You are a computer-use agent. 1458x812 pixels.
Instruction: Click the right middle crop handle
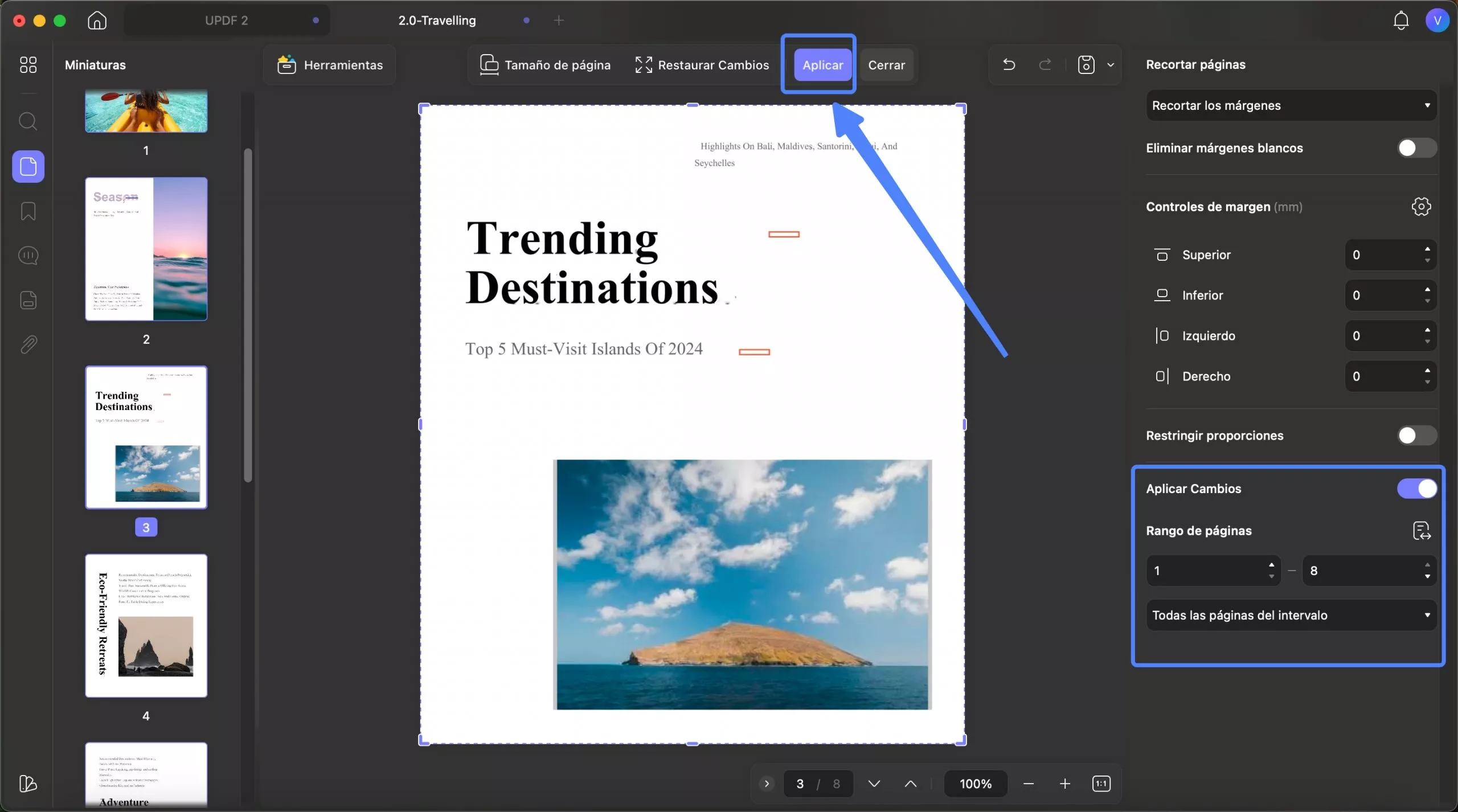coord(964,424)
